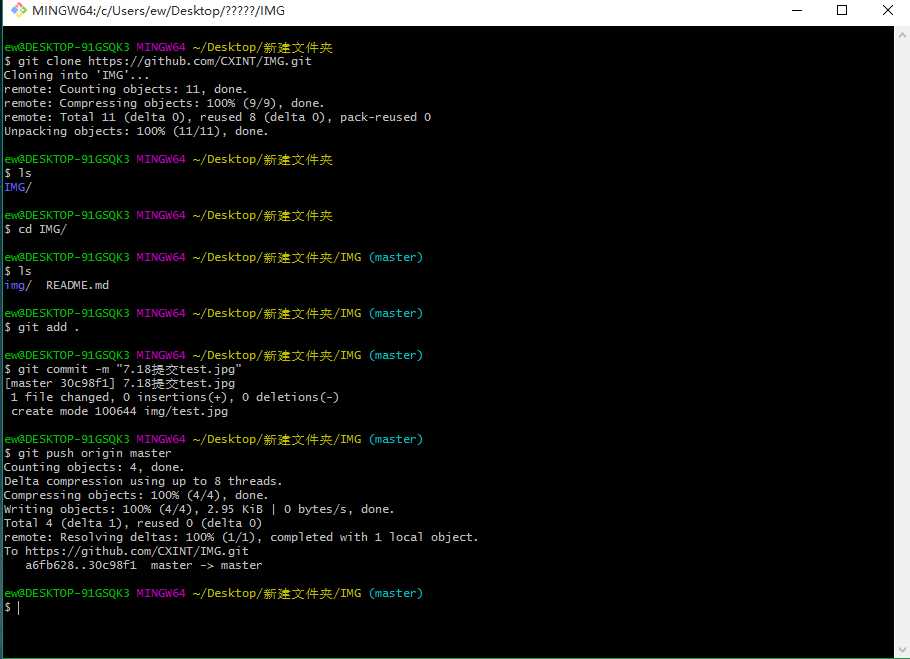Click 'Unpacking objects: 100% (11/11), done.' line
The image size is (910, 659).
pyautogui.click(x=136, y=131)
